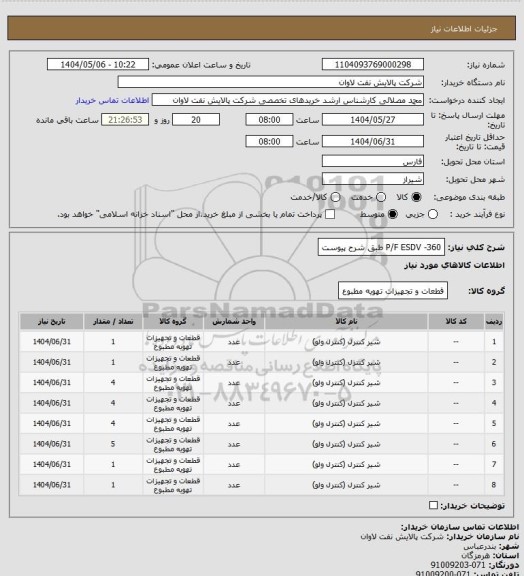Click quantity 4 in row 5
The width and height of the screenshot is (524, 576).
pyautogui.click(x=113, y=424)
